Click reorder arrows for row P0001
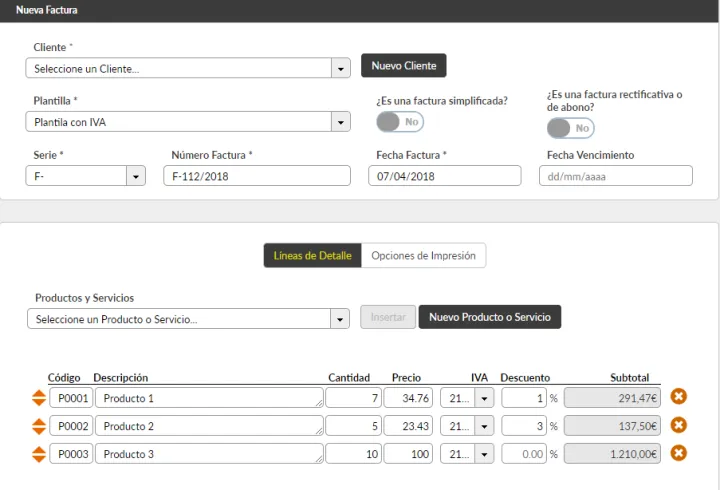The image size is (720, 490). [x=39, y=398]
